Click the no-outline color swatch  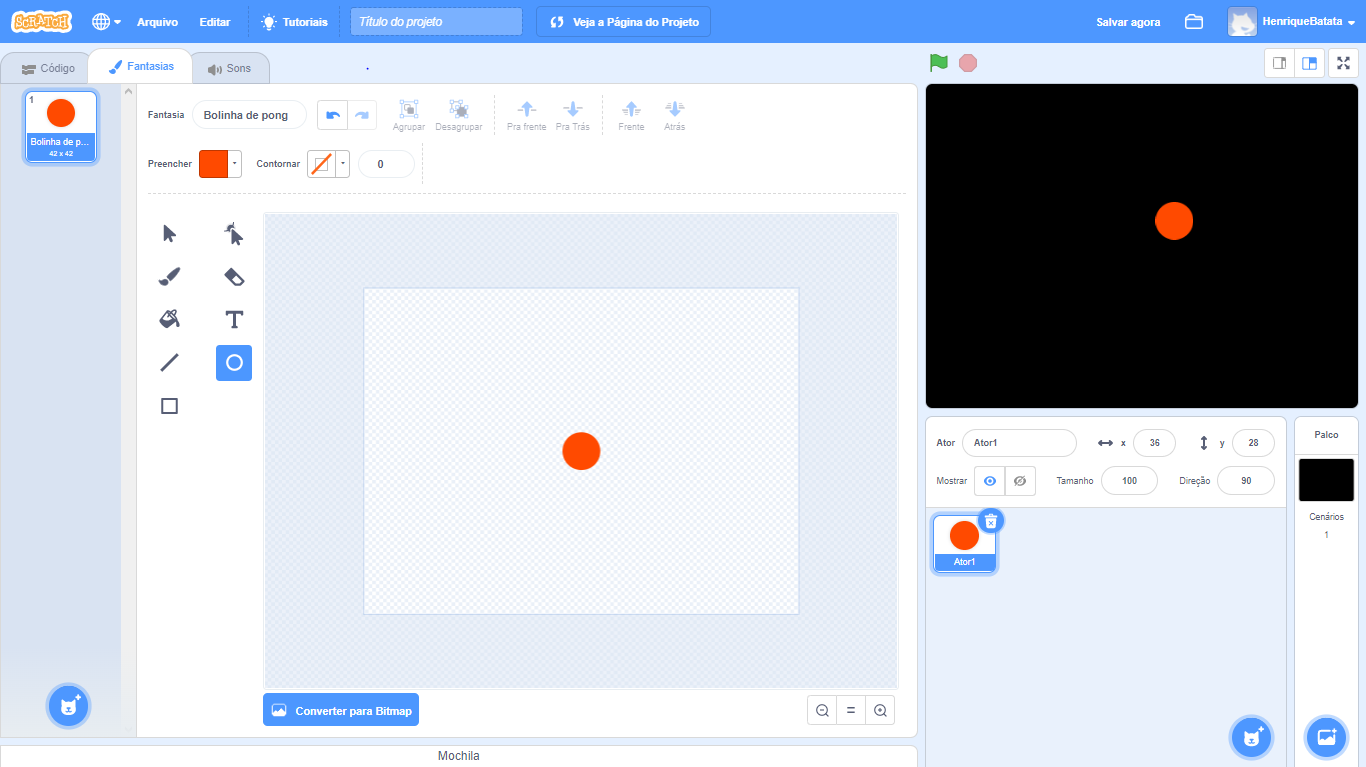(321, 164)
